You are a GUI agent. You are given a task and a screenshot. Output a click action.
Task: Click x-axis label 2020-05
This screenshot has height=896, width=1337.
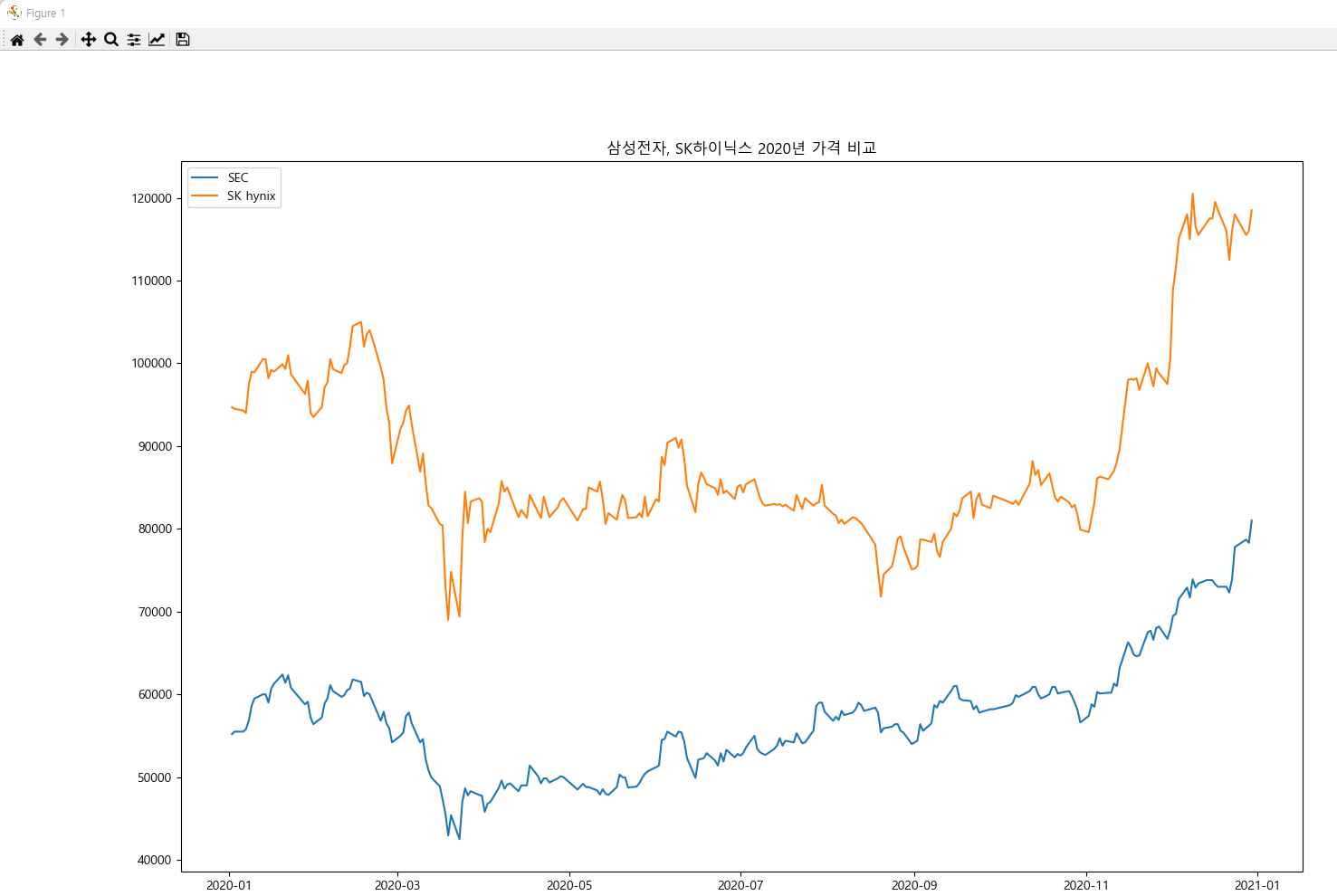569,885
